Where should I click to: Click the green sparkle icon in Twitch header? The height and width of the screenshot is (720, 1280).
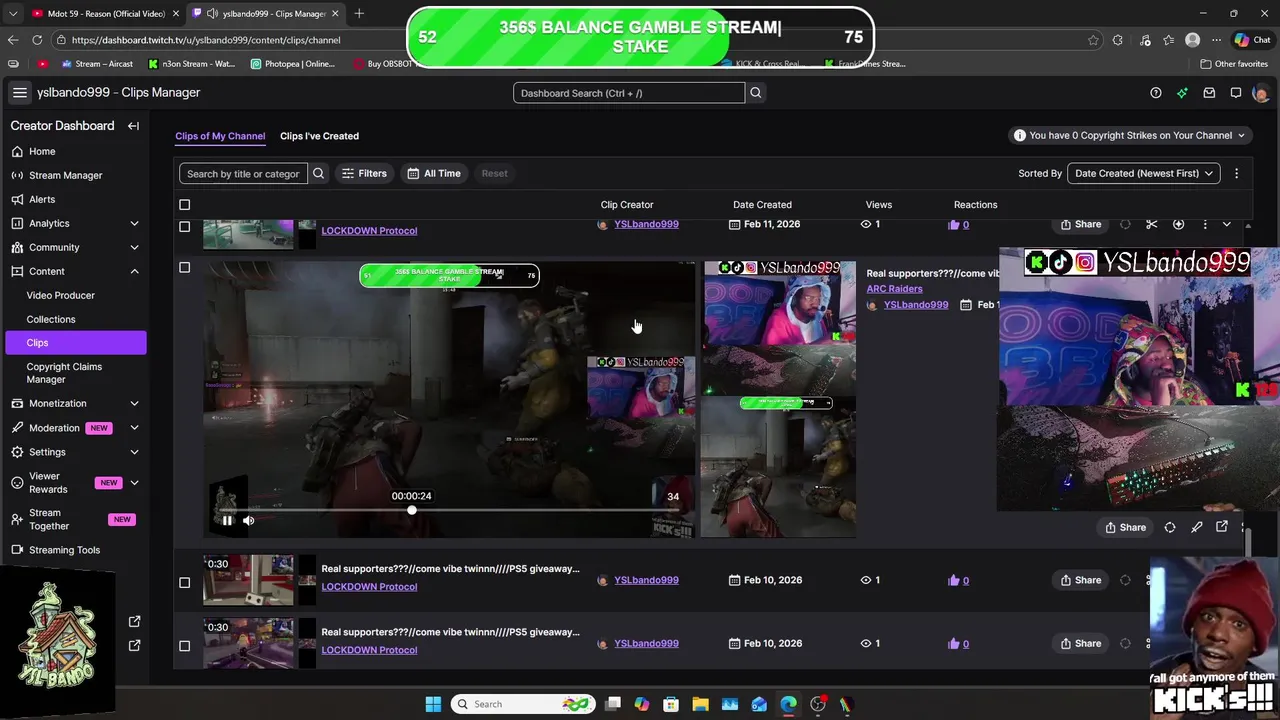[x=1182, y=93]
